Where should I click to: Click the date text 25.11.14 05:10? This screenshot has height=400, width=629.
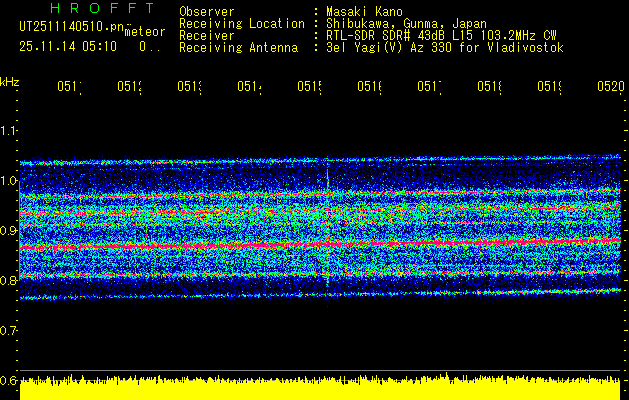coord(68,47)
